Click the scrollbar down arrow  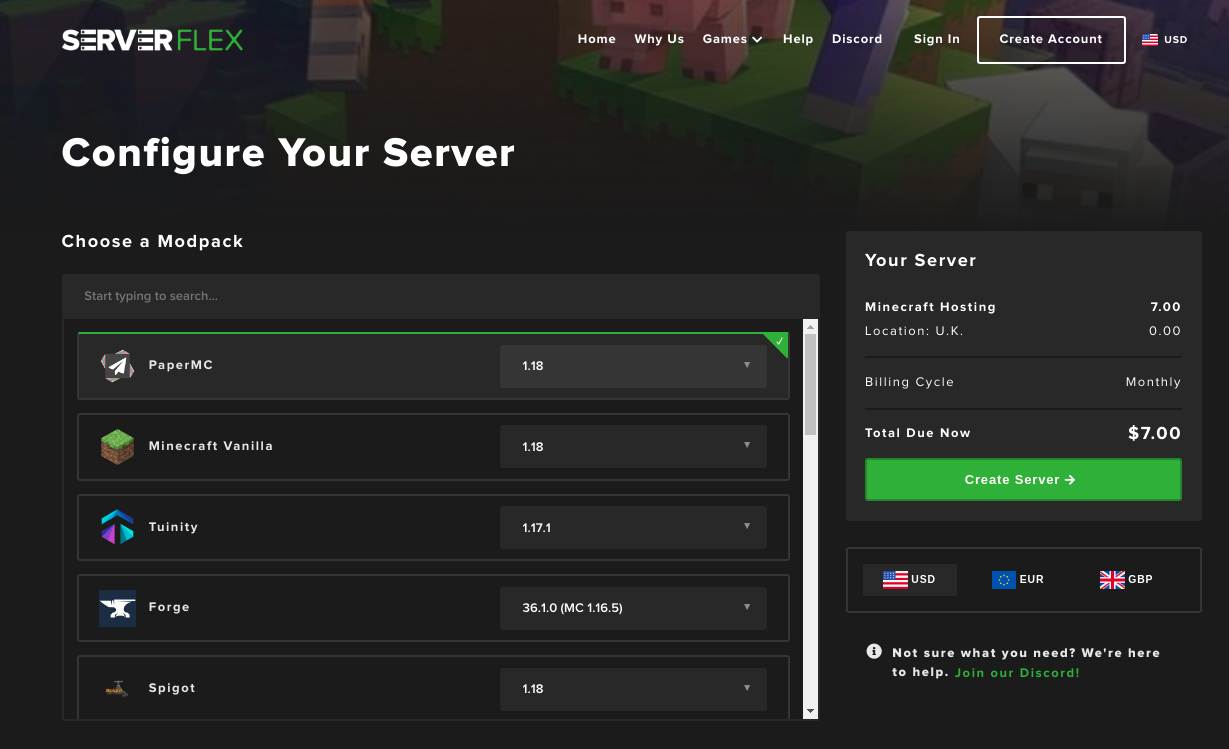(x=810, y=711)
